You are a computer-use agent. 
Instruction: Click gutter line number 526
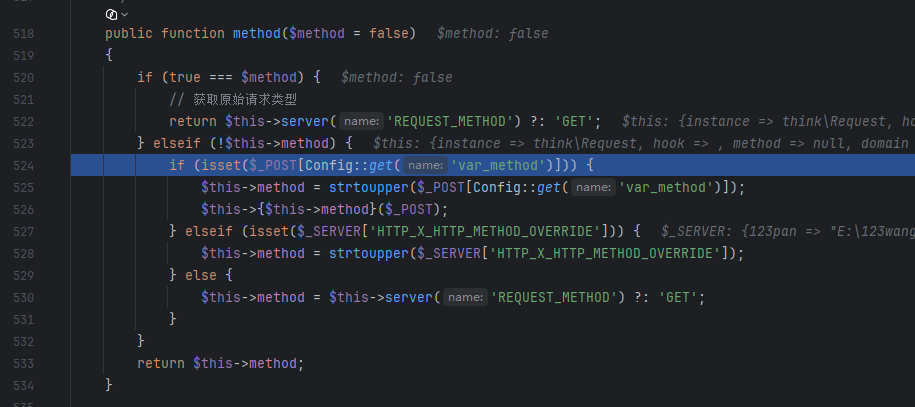point(23,210)
